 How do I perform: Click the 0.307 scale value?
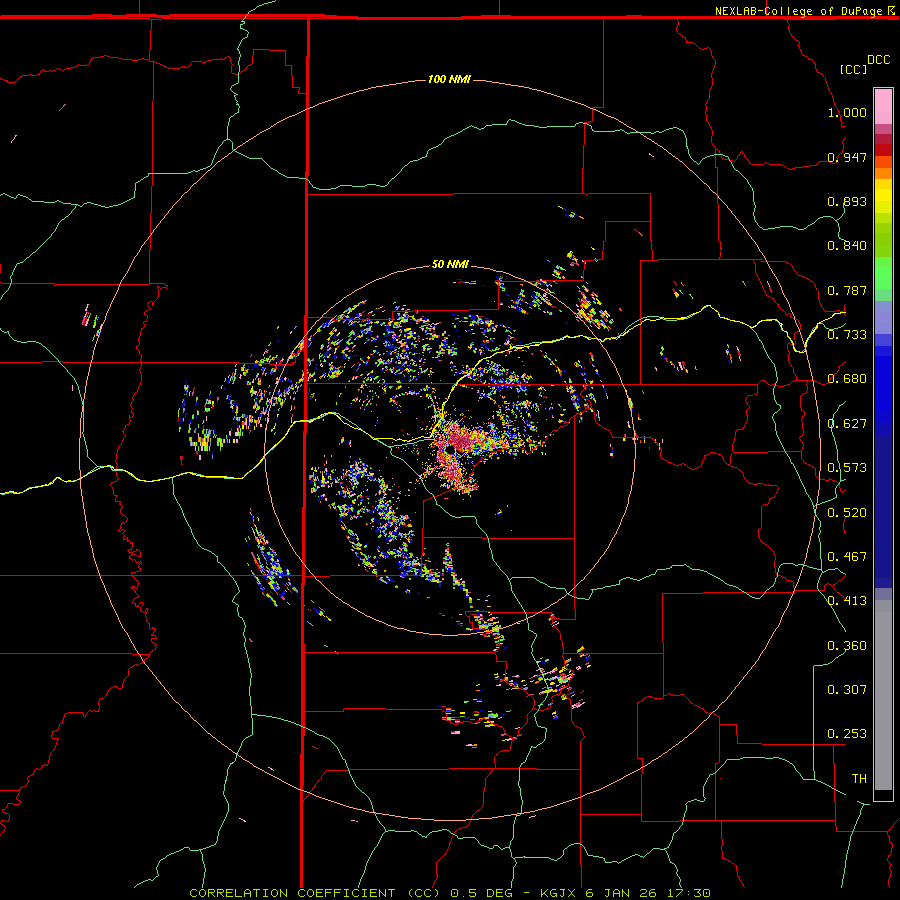847,690
